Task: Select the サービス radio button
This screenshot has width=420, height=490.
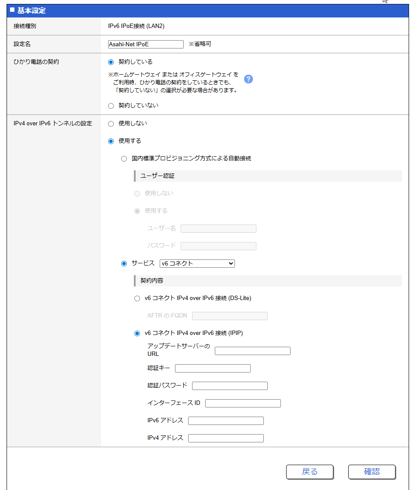Action: (x=124, y=263)
